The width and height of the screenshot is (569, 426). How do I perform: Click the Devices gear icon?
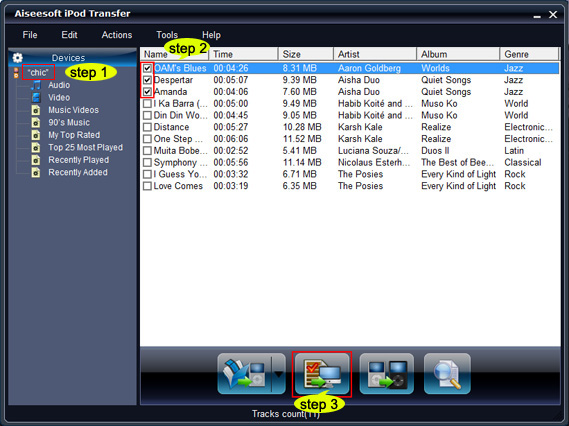tap(17, 58)
